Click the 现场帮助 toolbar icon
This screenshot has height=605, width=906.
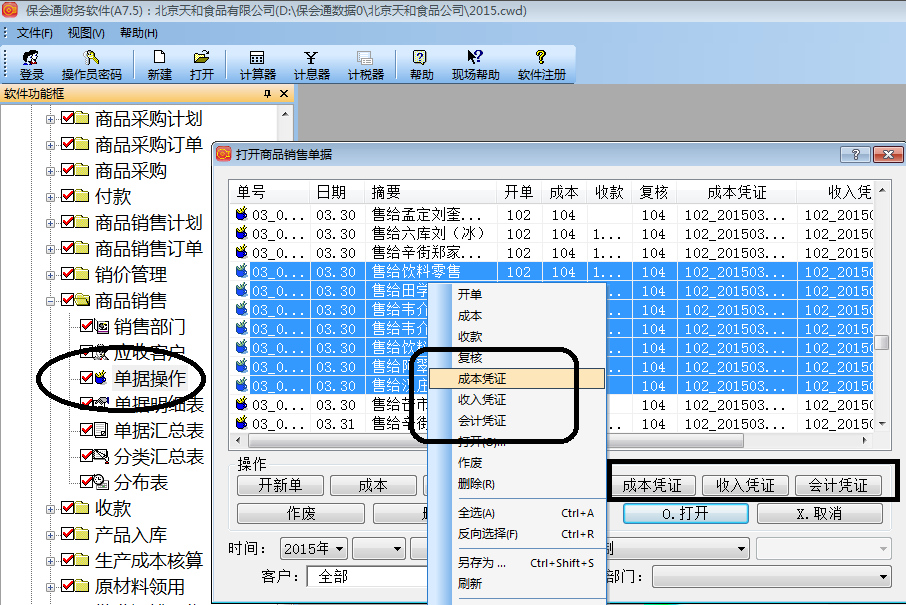(475, 65)
